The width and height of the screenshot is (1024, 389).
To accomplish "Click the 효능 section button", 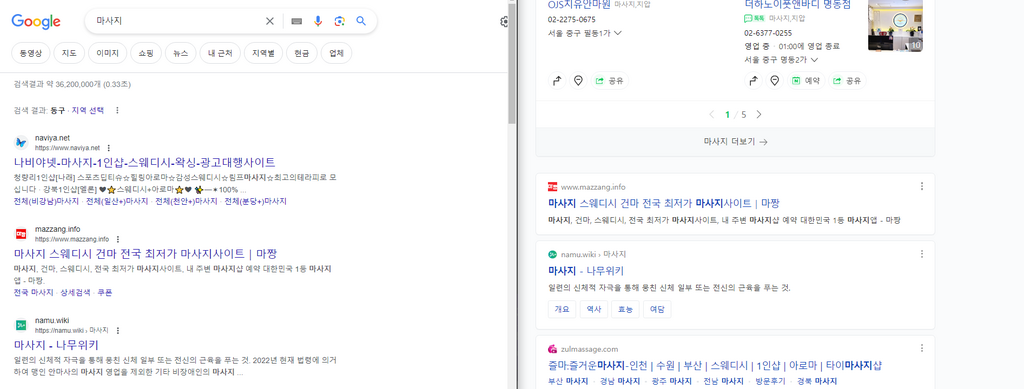I will [625, 309].
